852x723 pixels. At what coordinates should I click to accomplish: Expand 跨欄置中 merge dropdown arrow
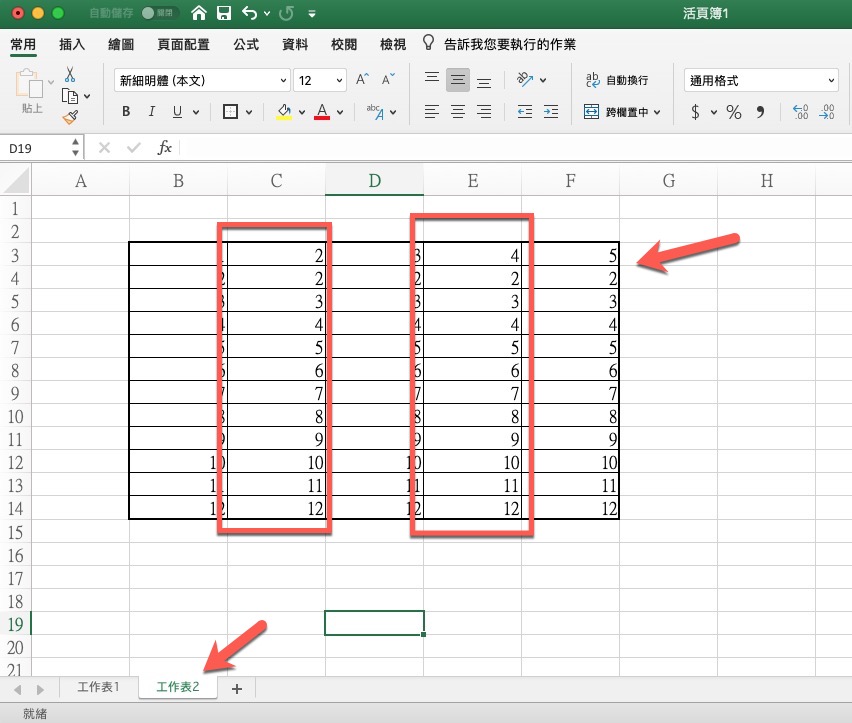657,112
